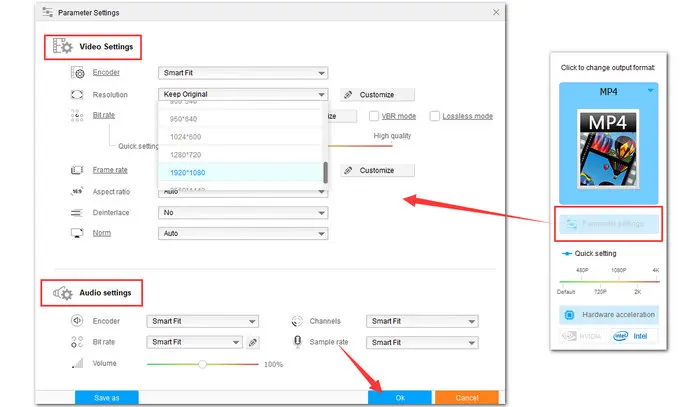
Task: Open the video Encoder Smart Fit dropdown
Action: point(243,73)
